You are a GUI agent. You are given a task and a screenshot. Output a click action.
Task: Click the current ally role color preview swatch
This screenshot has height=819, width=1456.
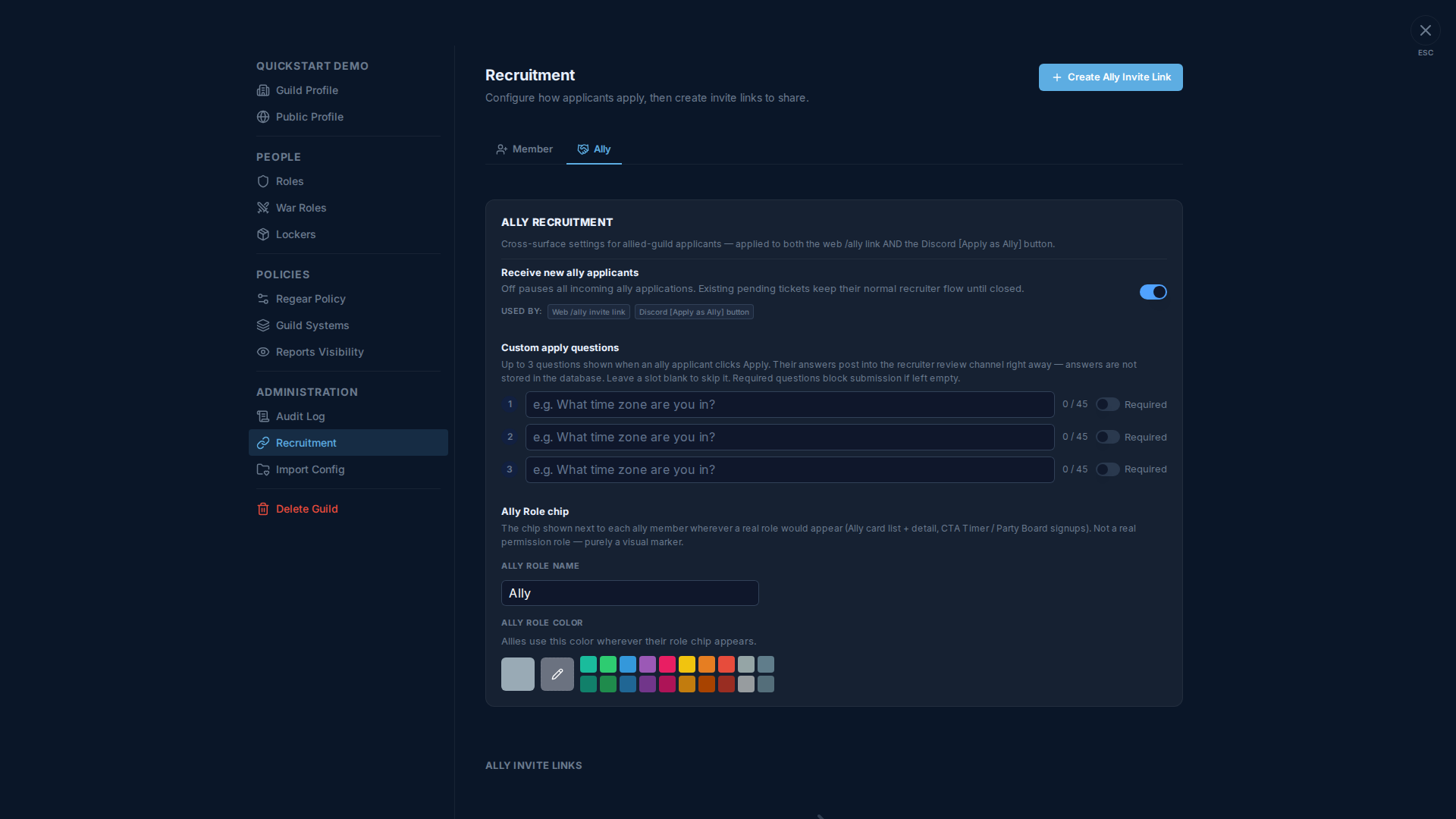click(x=518, y=674)
